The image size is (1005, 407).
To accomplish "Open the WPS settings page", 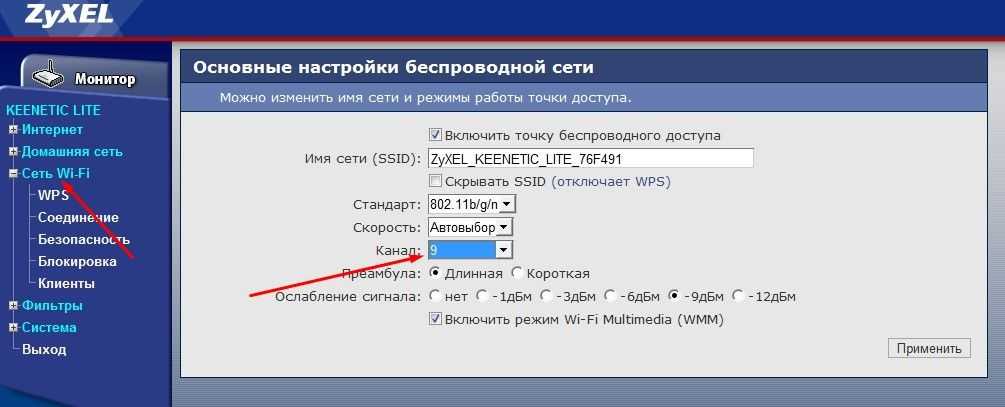I will point(52,195).
